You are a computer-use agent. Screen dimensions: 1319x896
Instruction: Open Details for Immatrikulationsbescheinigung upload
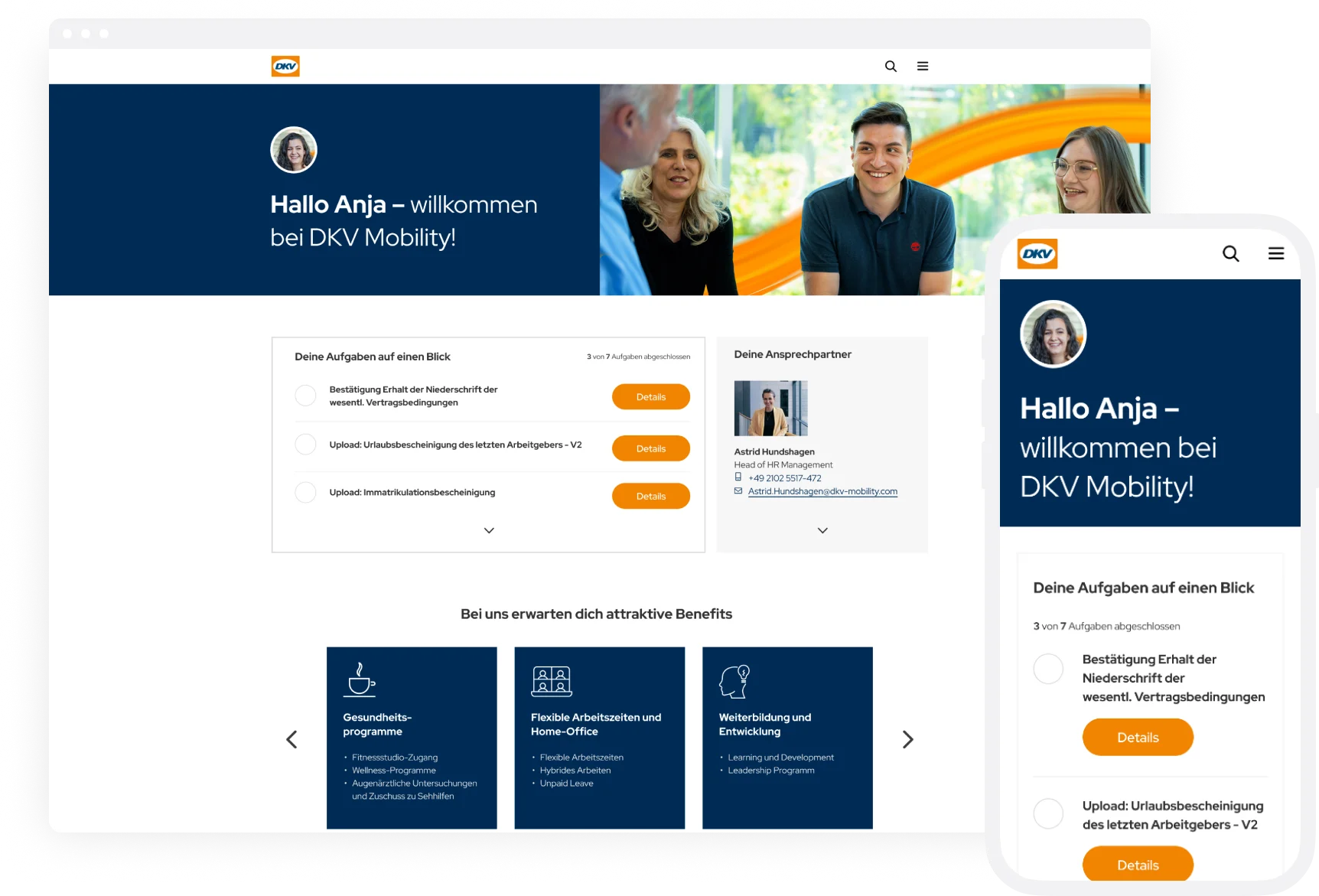(651, 496)
